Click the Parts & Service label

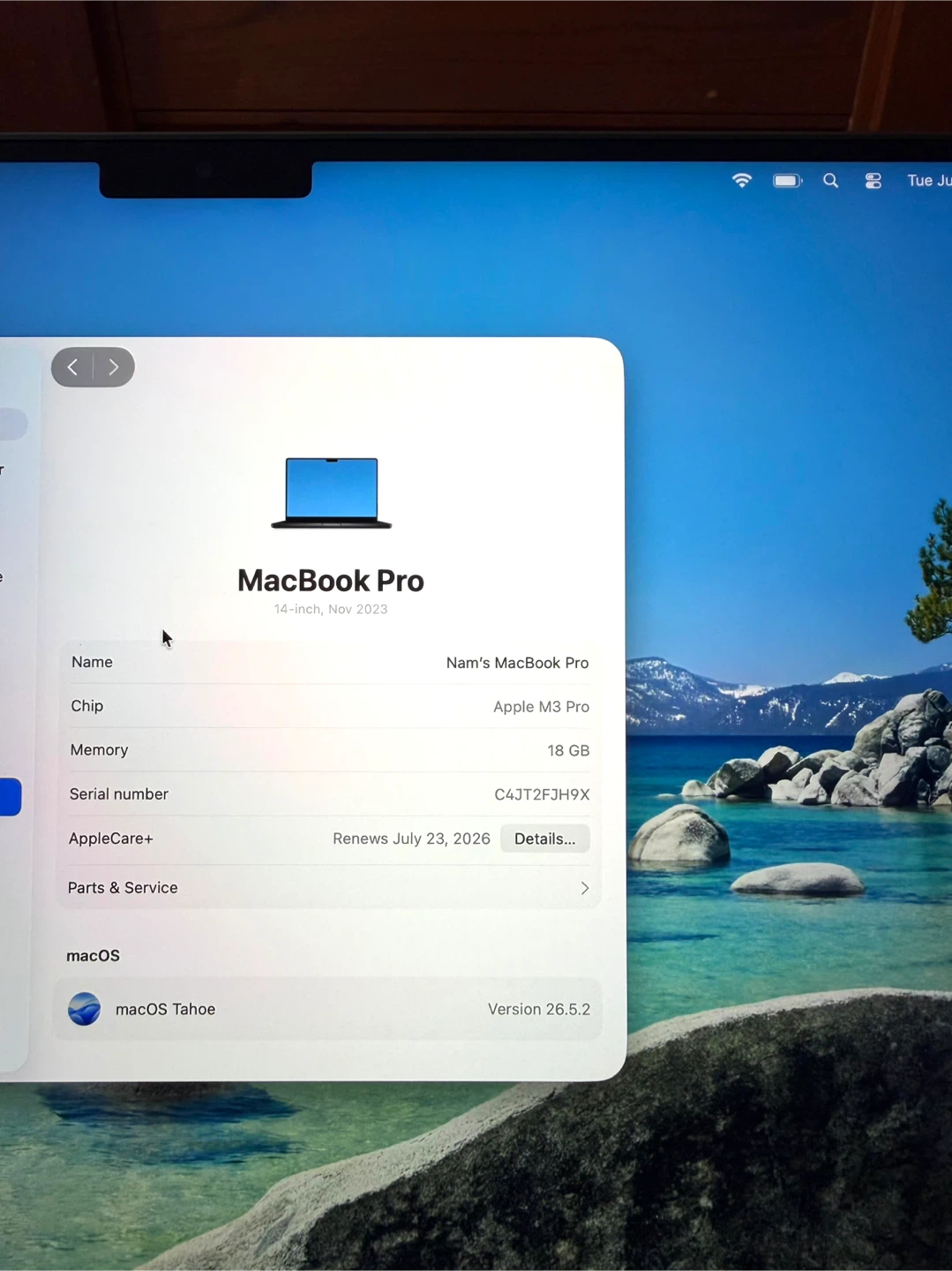click(123, 887)
